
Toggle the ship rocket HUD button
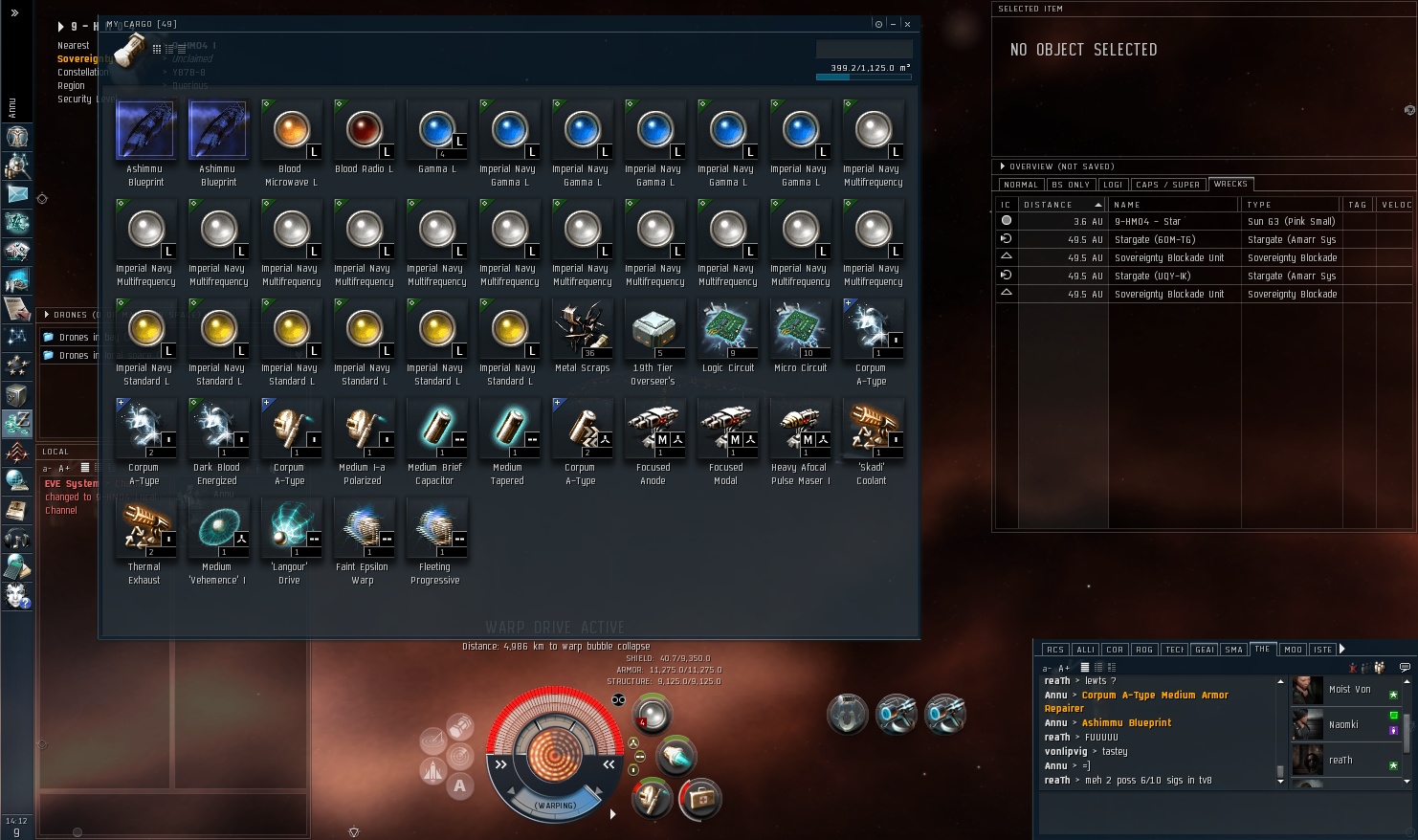pyautogui.click(x=433, y=770)
